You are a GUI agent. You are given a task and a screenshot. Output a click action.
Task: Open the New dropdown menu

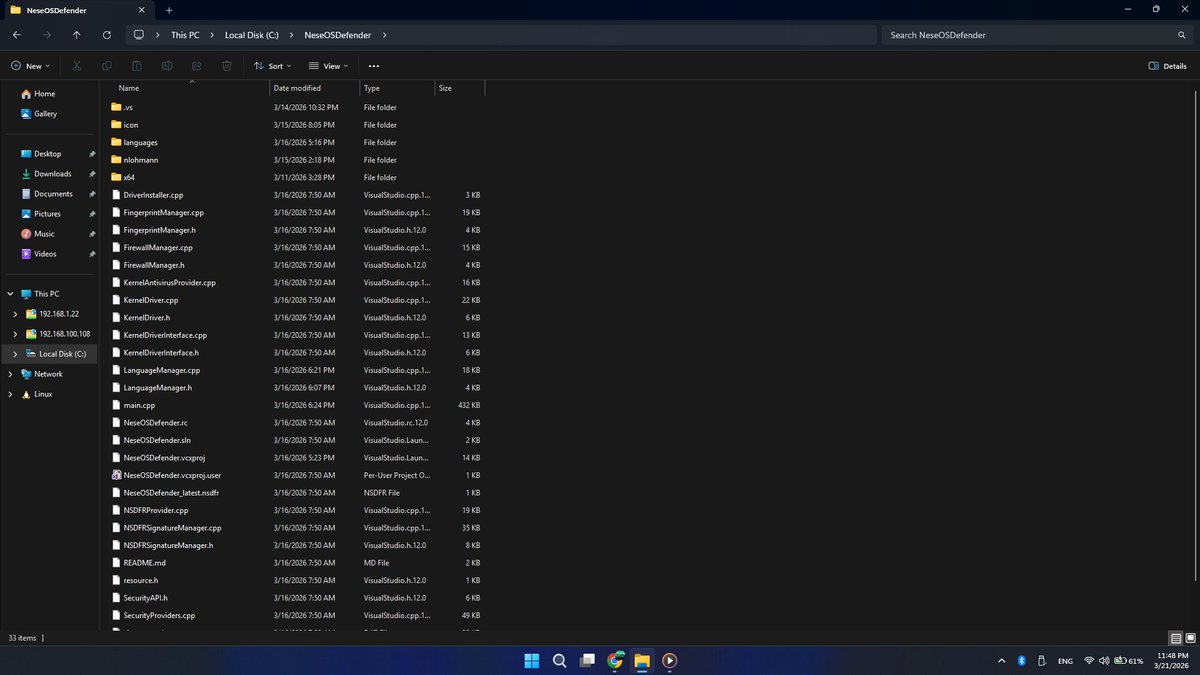click(31, 66)
